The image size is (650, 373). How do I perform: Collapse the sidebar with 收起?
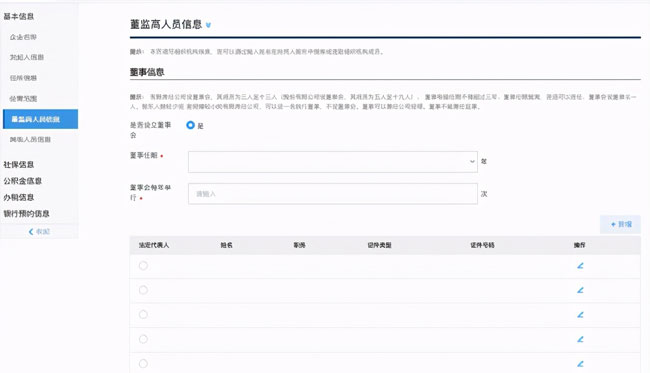(x=39, y=232)
